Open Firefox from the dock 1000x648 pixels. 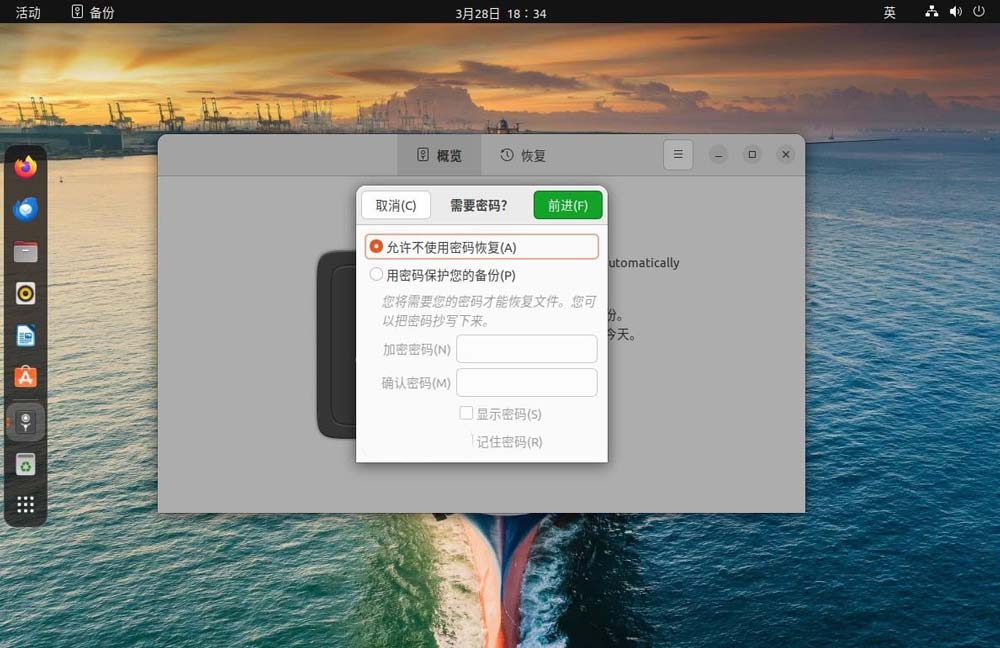pyautogui.click(x=26, y=167)
